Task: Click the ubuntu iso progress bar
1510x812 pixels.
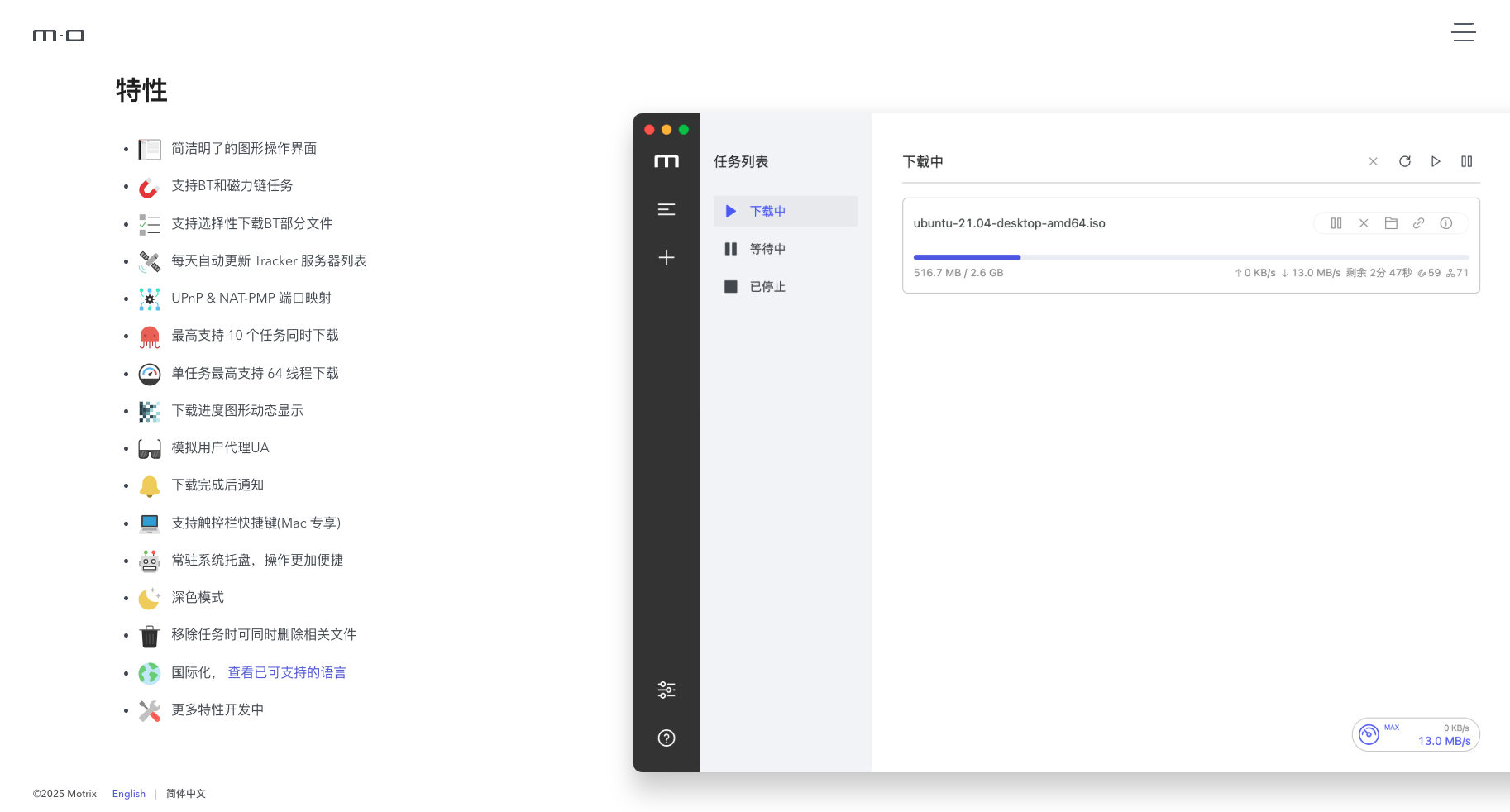Action: coord(1191,257)
